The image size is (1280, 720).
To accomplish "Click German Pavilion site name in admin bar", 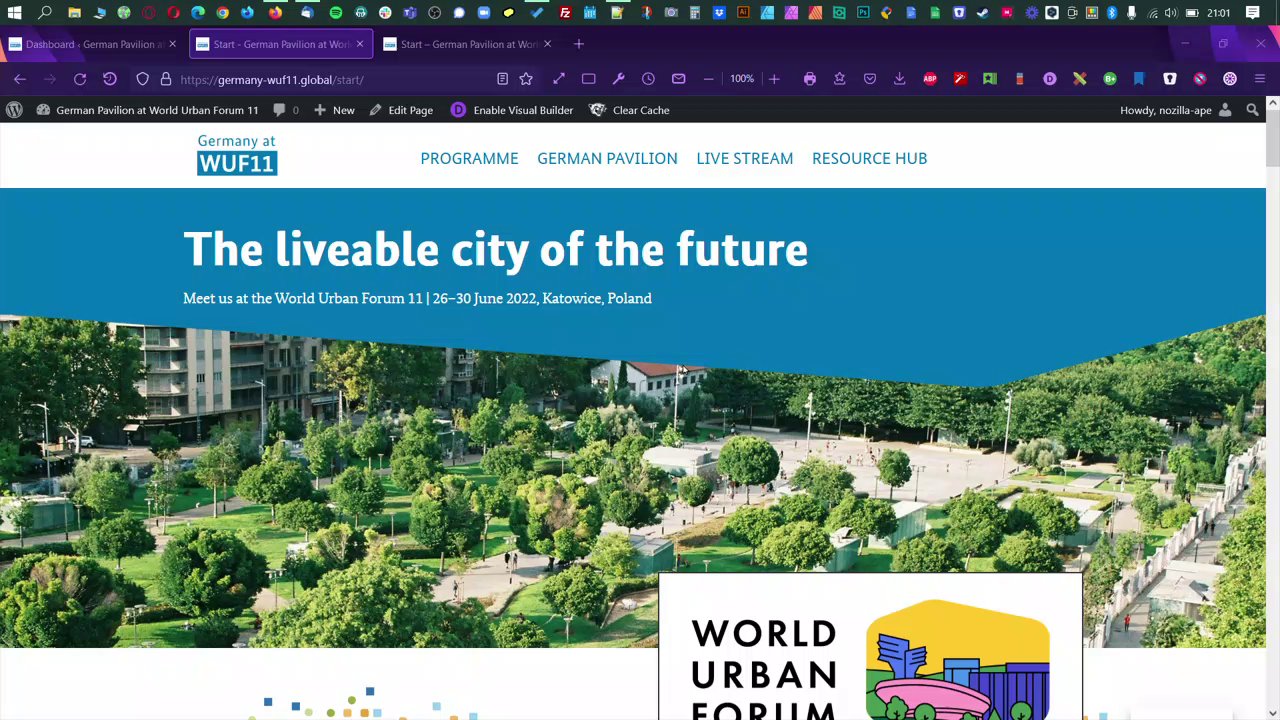I will [x=147, y=110].
